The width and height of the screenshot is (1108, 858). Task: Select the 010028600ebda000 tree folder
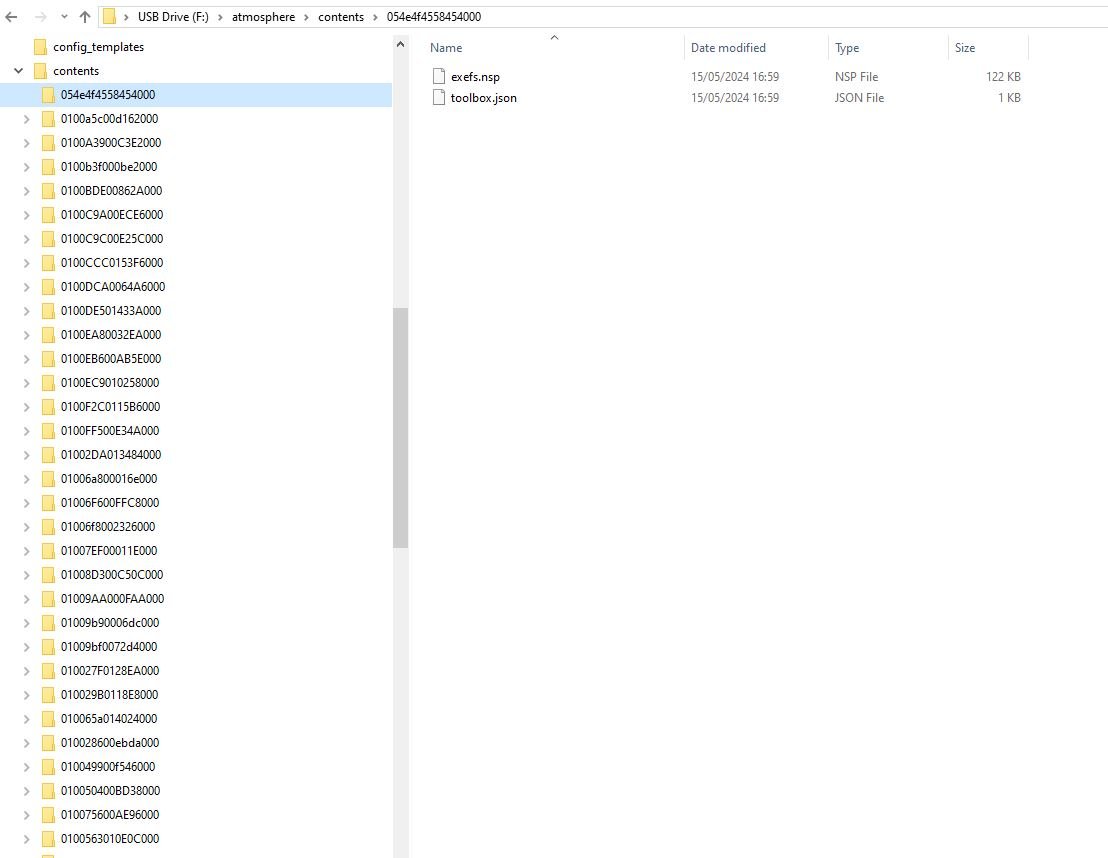coord(110,743)
